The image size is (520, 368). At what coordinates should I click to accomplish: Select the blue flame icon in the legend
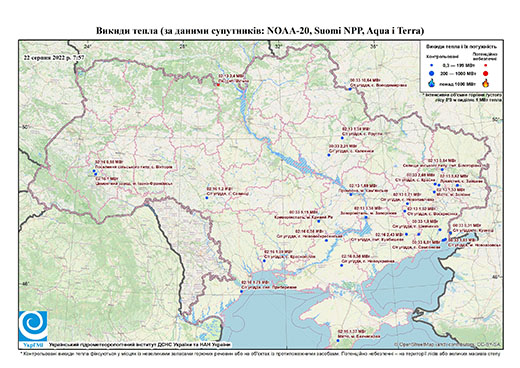click(432, 83)
